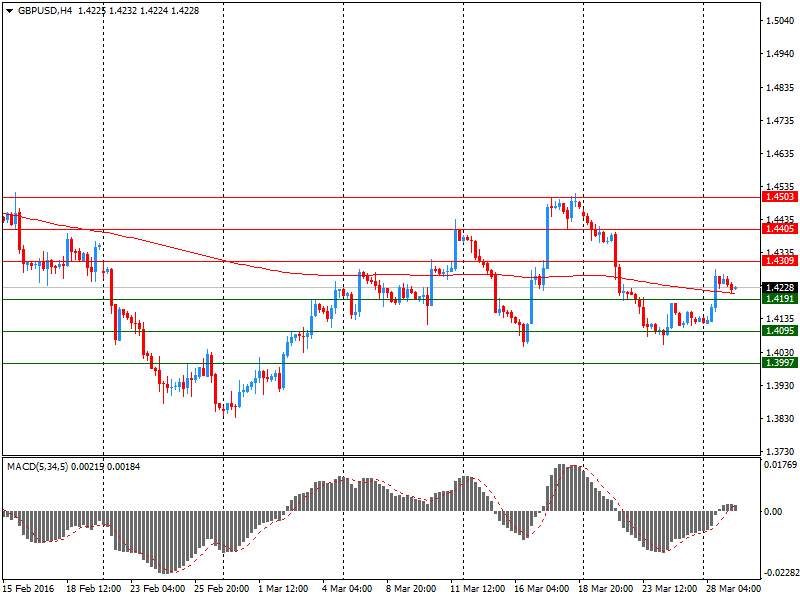Select the 0.00 MACD zero level label
800x600 pixels.
point(773,512)
